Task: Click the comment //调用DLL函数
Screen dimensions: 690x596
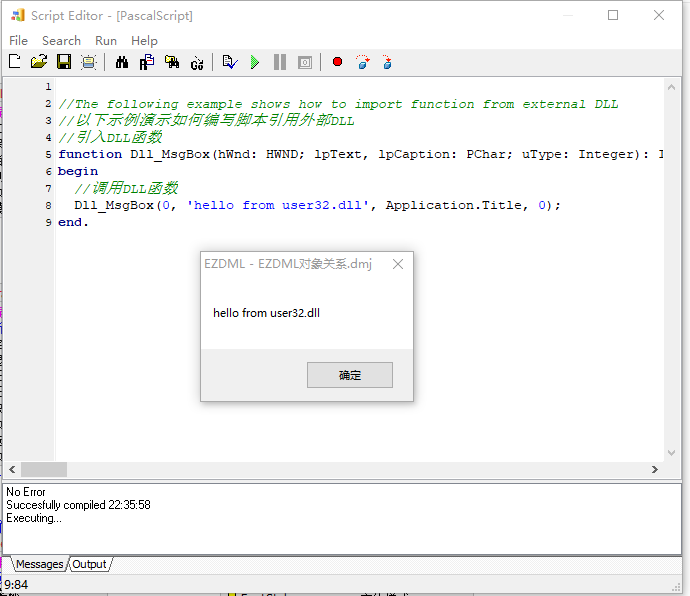Action: 126,188
